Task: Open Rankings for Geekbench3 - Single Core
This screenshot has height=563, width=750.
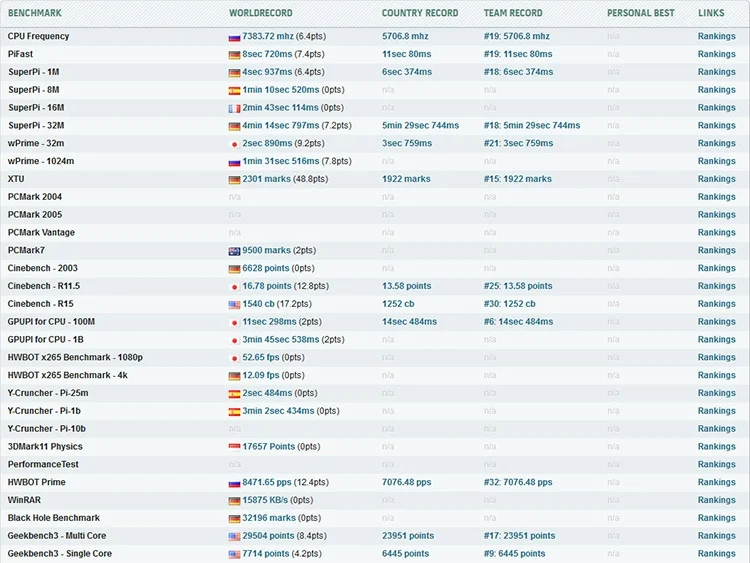Action: [717, 553]
